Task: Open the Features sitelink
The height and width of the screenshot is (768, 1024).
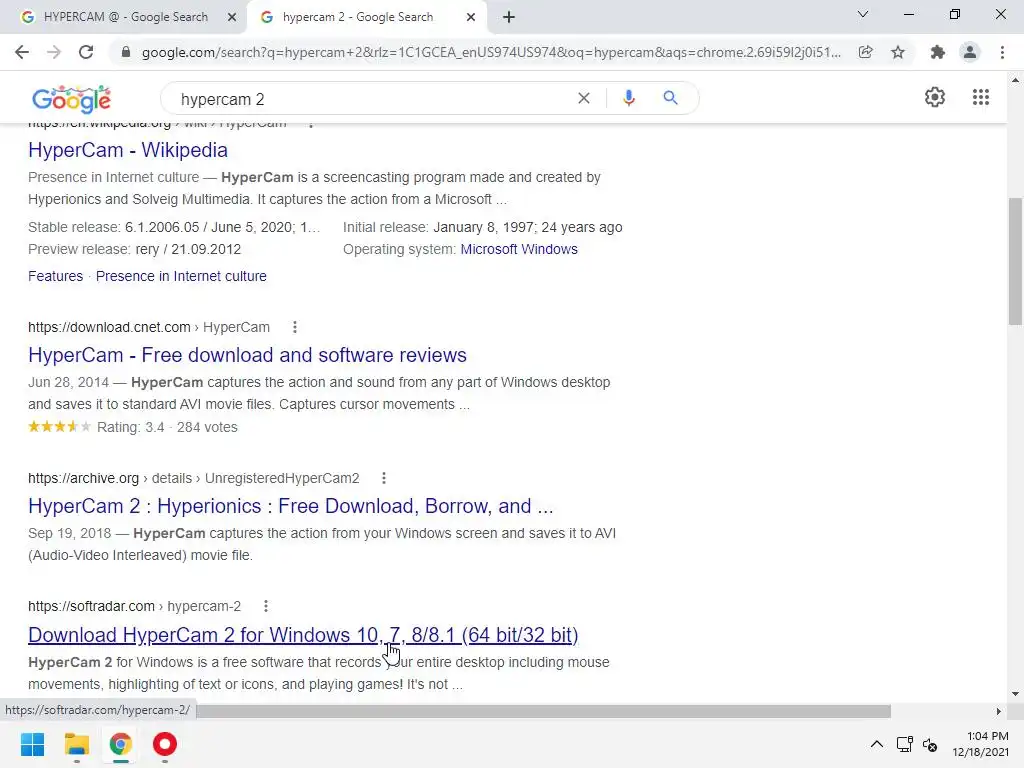Action: click(x=56, y=276)
